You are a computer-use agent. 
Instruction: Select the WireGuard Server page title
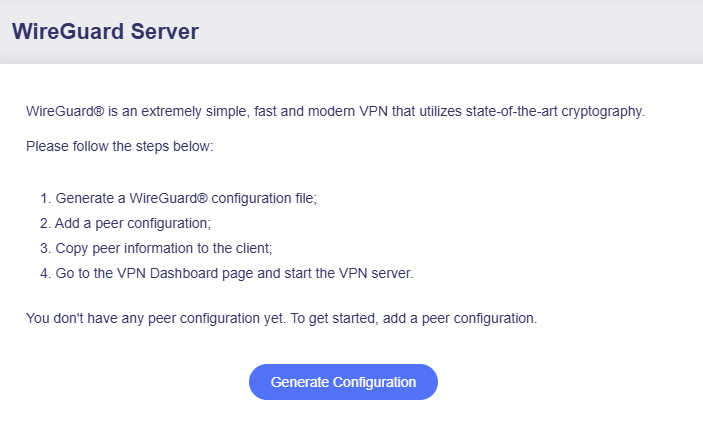[105, 31]
